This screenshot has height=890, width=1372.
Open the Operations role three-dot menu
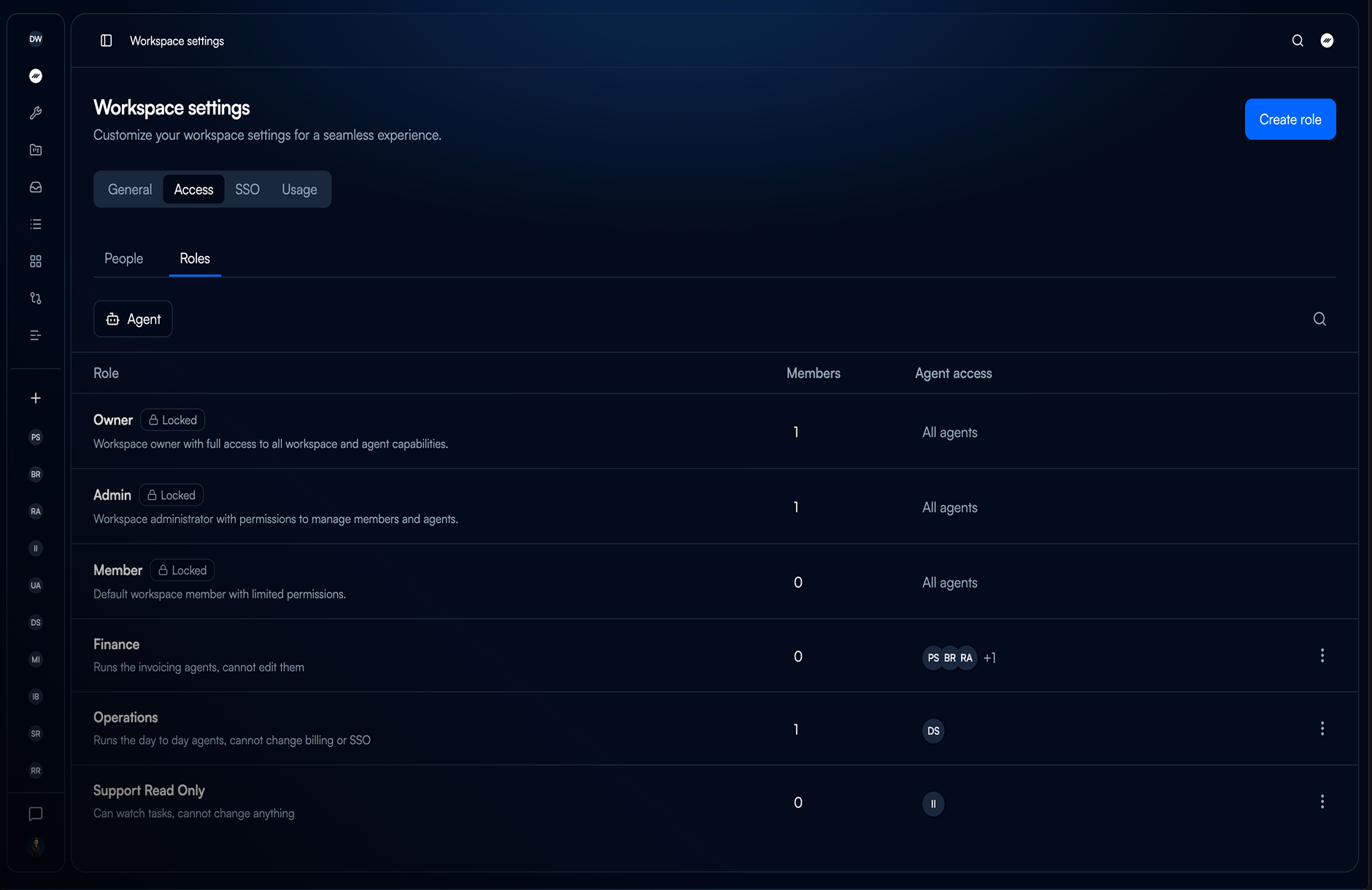[x=1322, y=729]
